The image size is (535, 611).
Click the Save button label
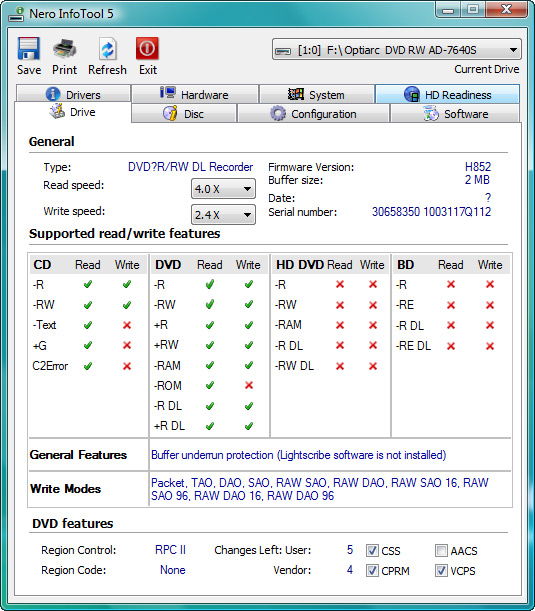coord(29,70)
